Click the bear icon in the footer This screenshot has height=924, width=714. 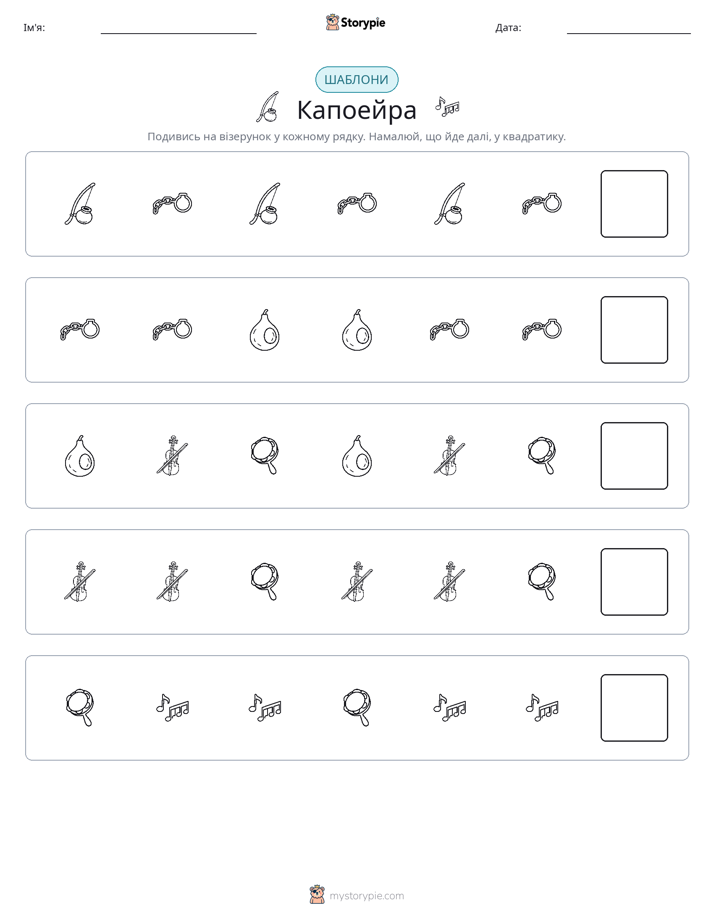point(317,895)
